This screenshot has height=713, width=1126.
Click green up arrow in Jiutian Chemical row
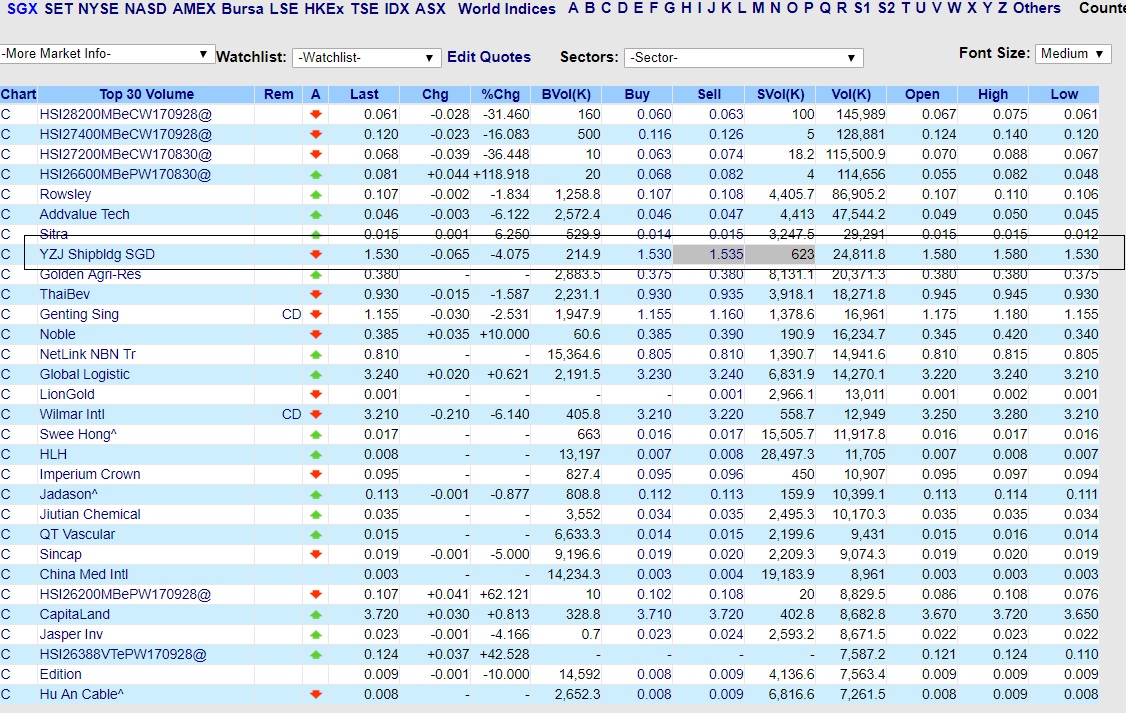coord(315,515)
